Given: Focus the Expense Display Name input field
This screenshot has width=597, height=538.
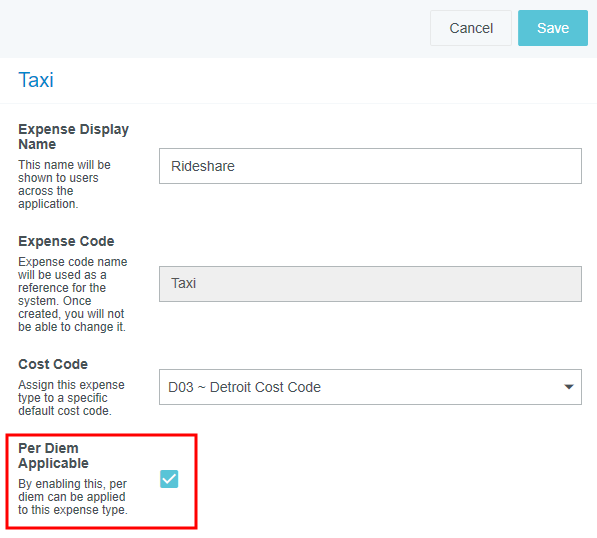Looking at the screenshot, I should (x=370, y=166).
